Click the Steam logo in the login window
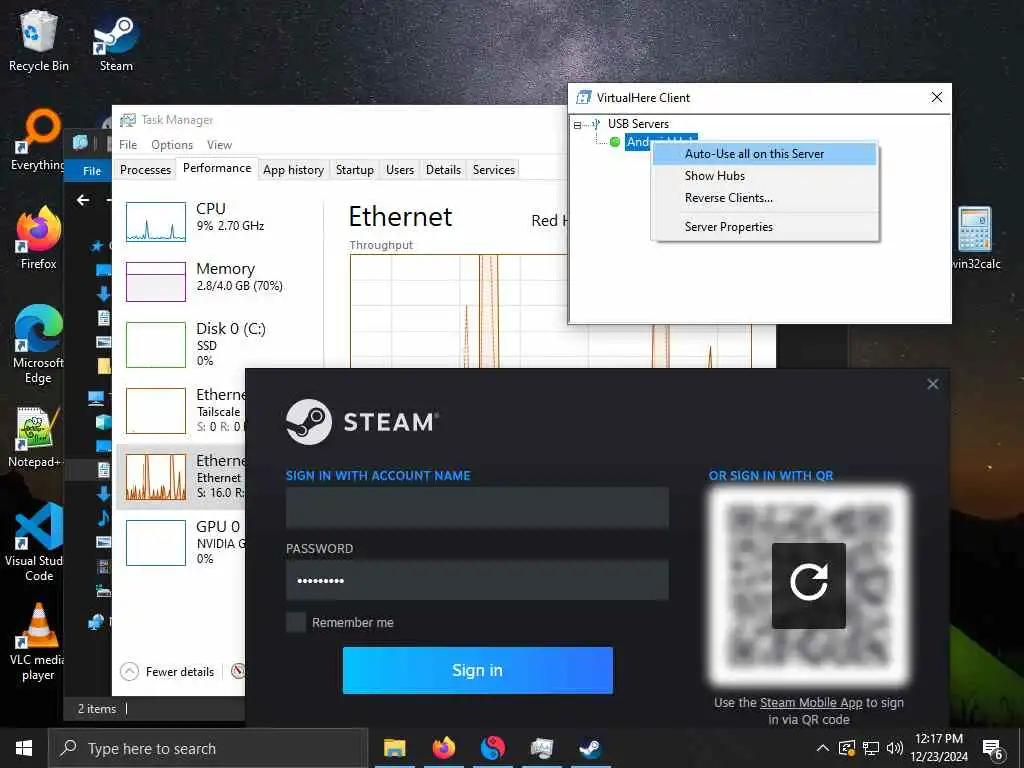This screenshot has width=1024, height=768. tap(309, 422)
